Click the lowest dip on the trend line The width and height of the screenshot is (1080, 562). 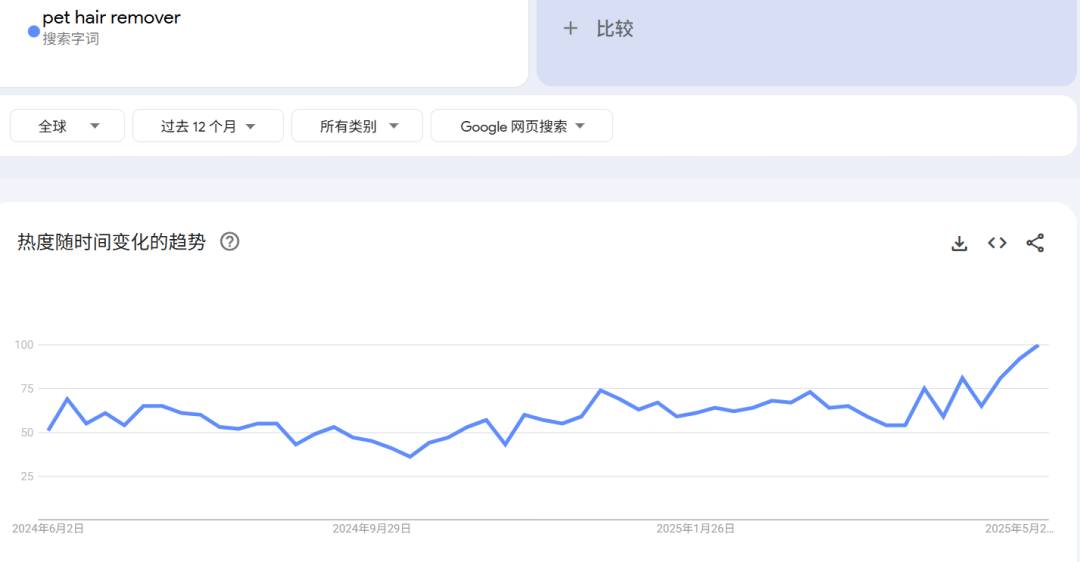410,456
